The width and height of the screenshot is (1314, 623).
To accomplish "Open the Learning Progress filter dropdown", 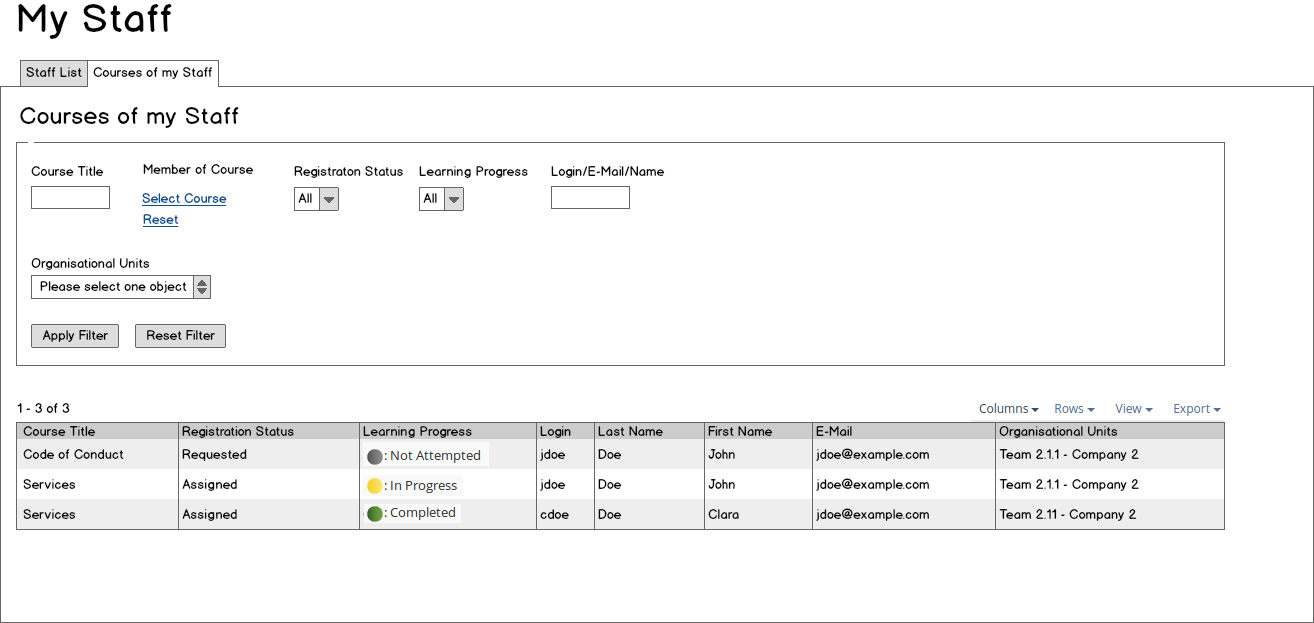I will click(441, 199).
